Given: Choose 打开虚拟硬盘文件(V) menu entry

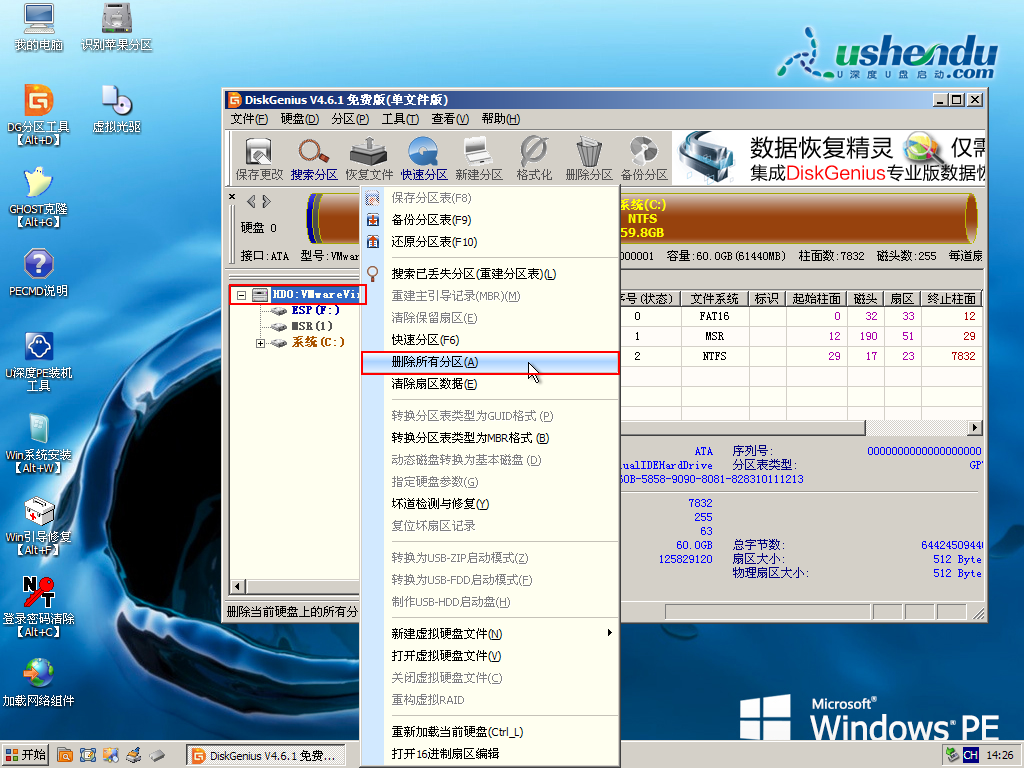Looking at the screenshot, I should 490,656.
